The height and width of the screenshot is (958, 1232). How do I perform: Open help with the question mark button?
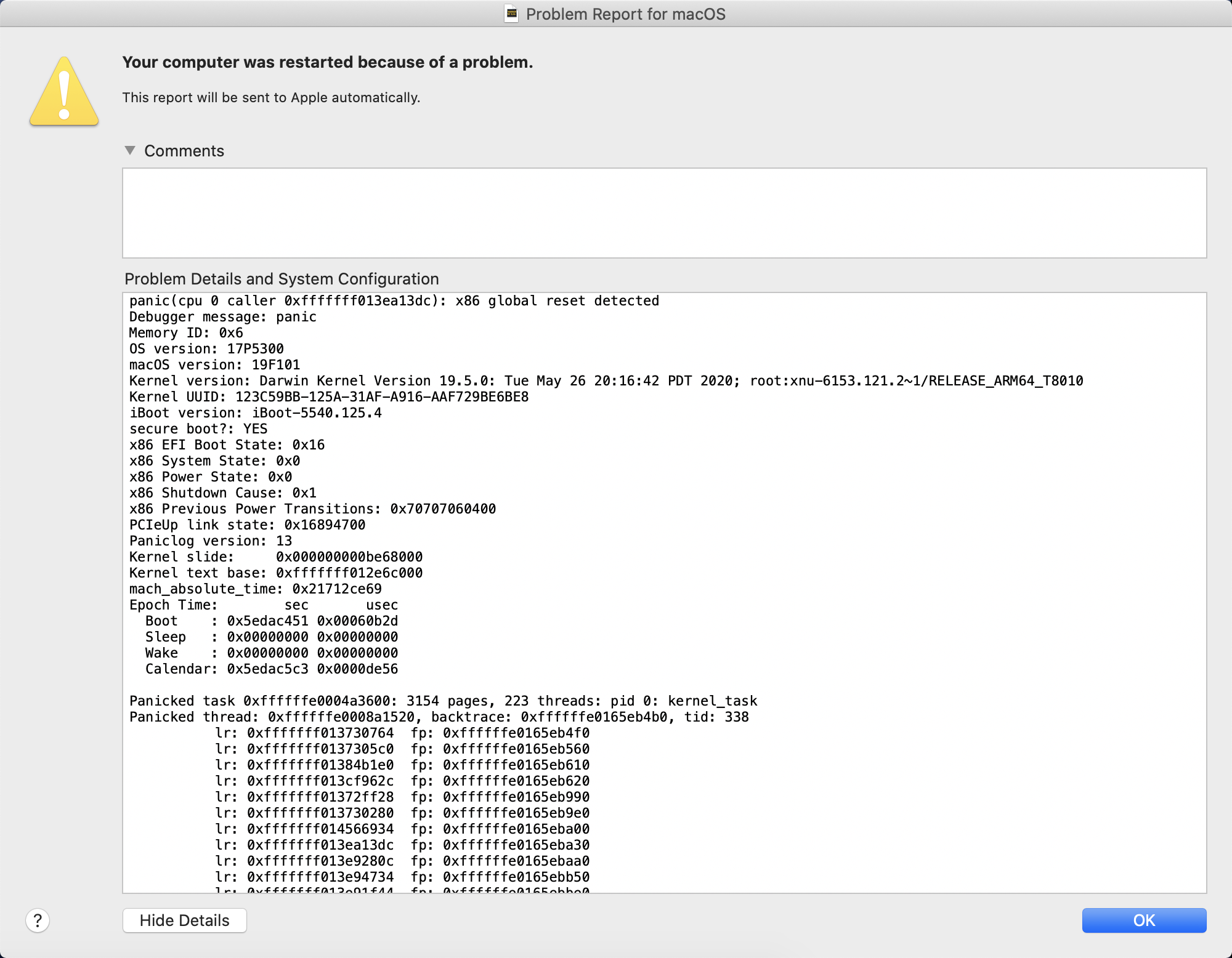38,920
